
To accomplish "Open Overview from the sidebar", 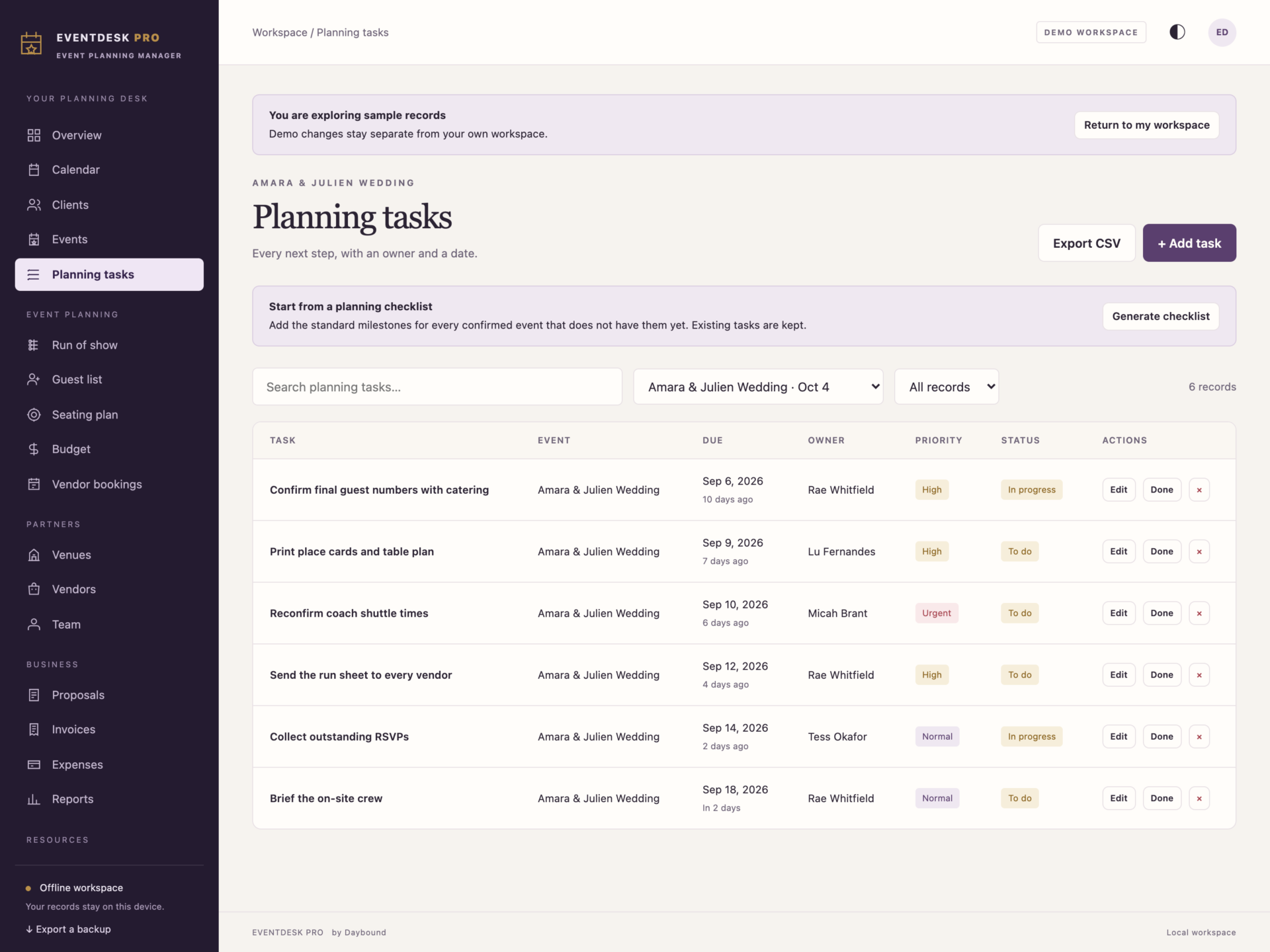I will coord(109,135).
